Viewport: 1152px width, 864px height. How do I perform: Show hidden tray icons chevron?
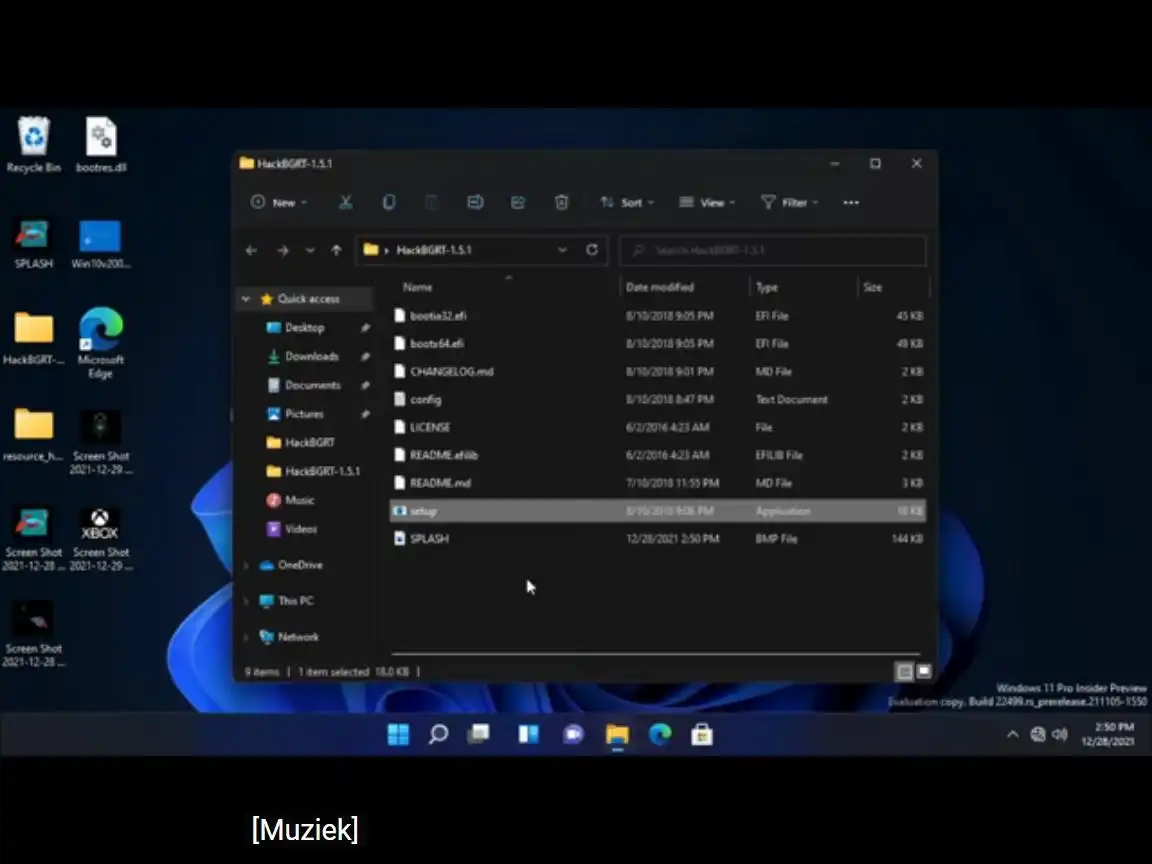1012,734
